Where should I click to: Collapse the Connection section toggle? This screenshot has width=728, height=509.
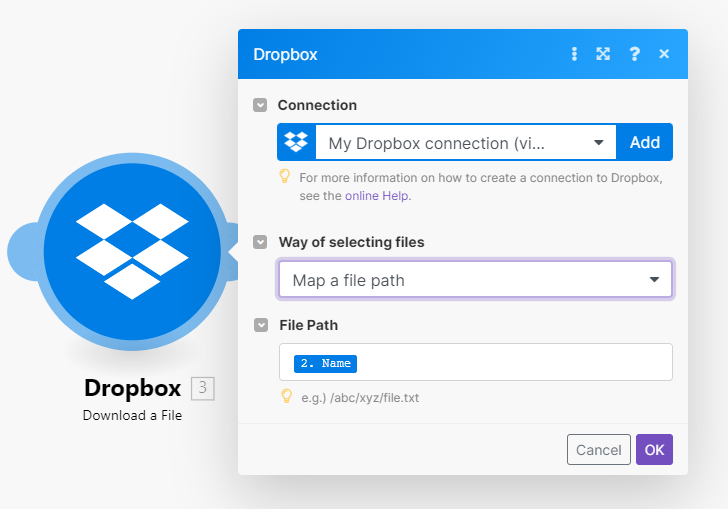[260, 105]
